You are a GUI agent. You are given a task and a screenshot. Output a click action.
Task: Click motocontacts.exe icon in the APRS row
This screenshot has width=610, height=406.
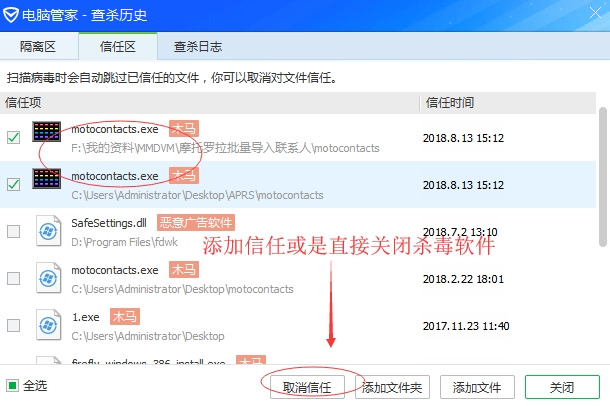click(46, 178)
